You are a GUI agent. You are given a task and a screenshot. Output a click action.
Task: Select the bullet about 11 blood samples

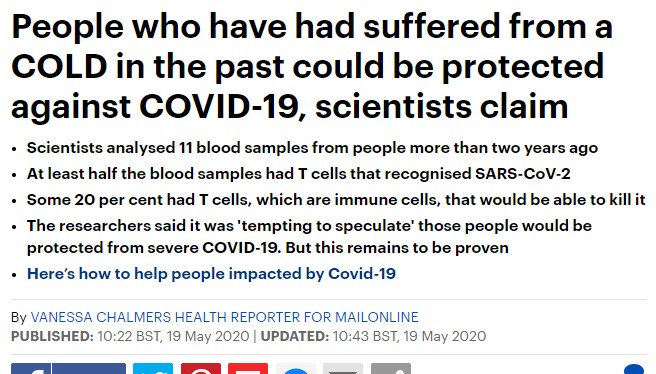click(x=312, y=148)
